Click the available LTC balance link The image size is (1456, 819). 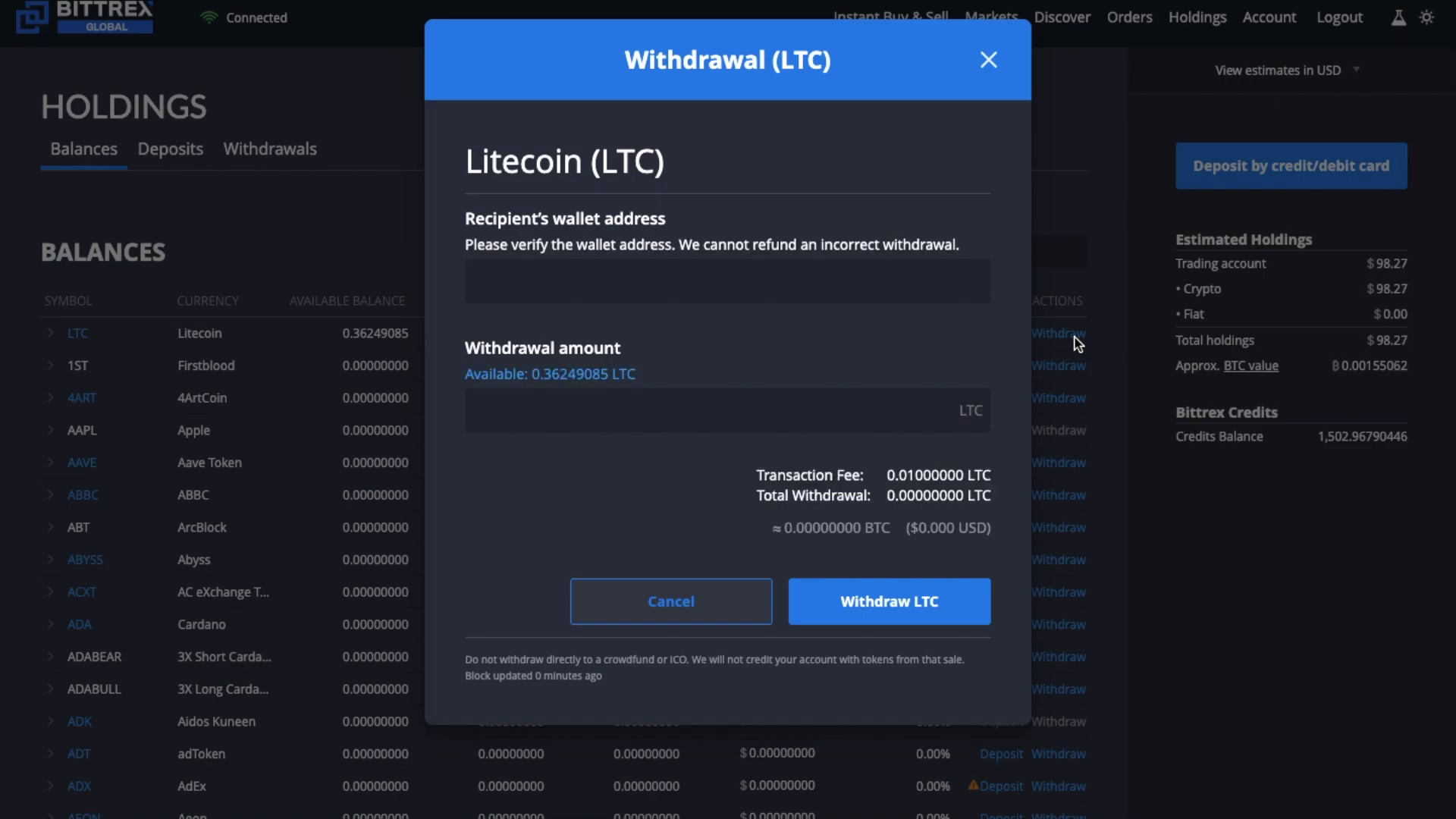click(x=550, y=373)
